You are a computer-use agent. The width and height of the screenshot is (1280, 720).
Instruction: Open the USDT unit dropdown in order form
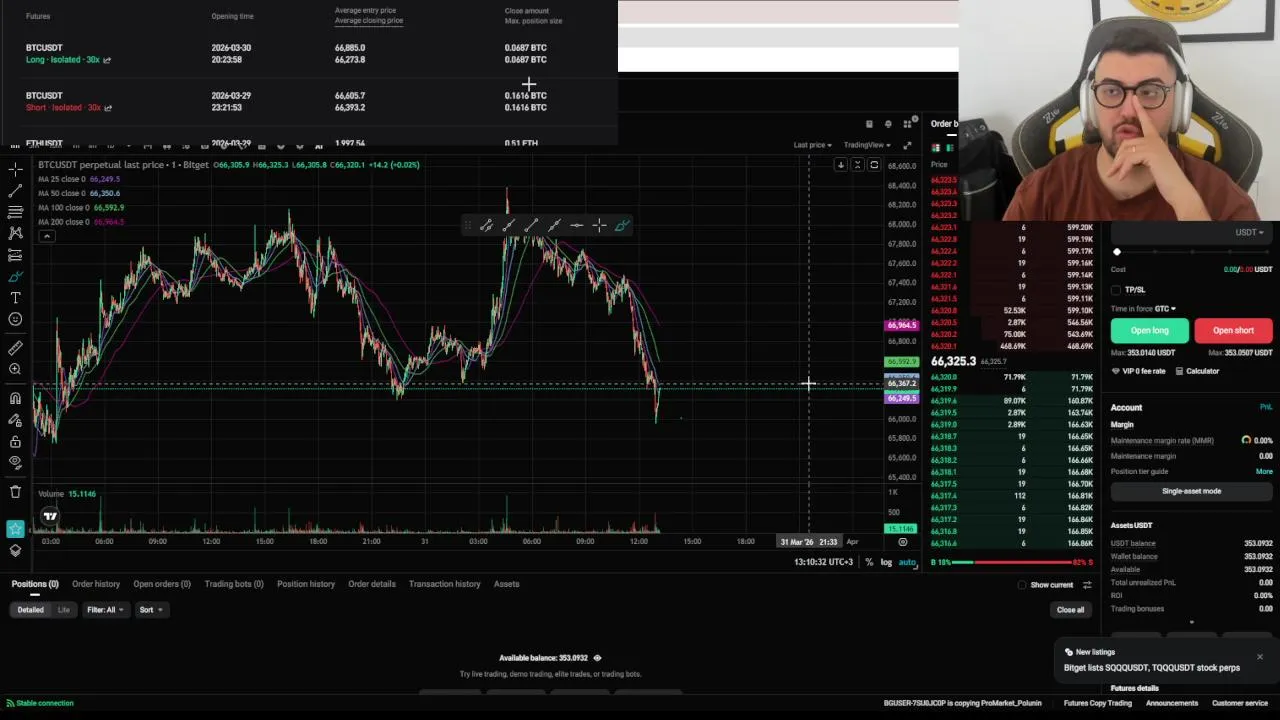tap(1249, 233)
